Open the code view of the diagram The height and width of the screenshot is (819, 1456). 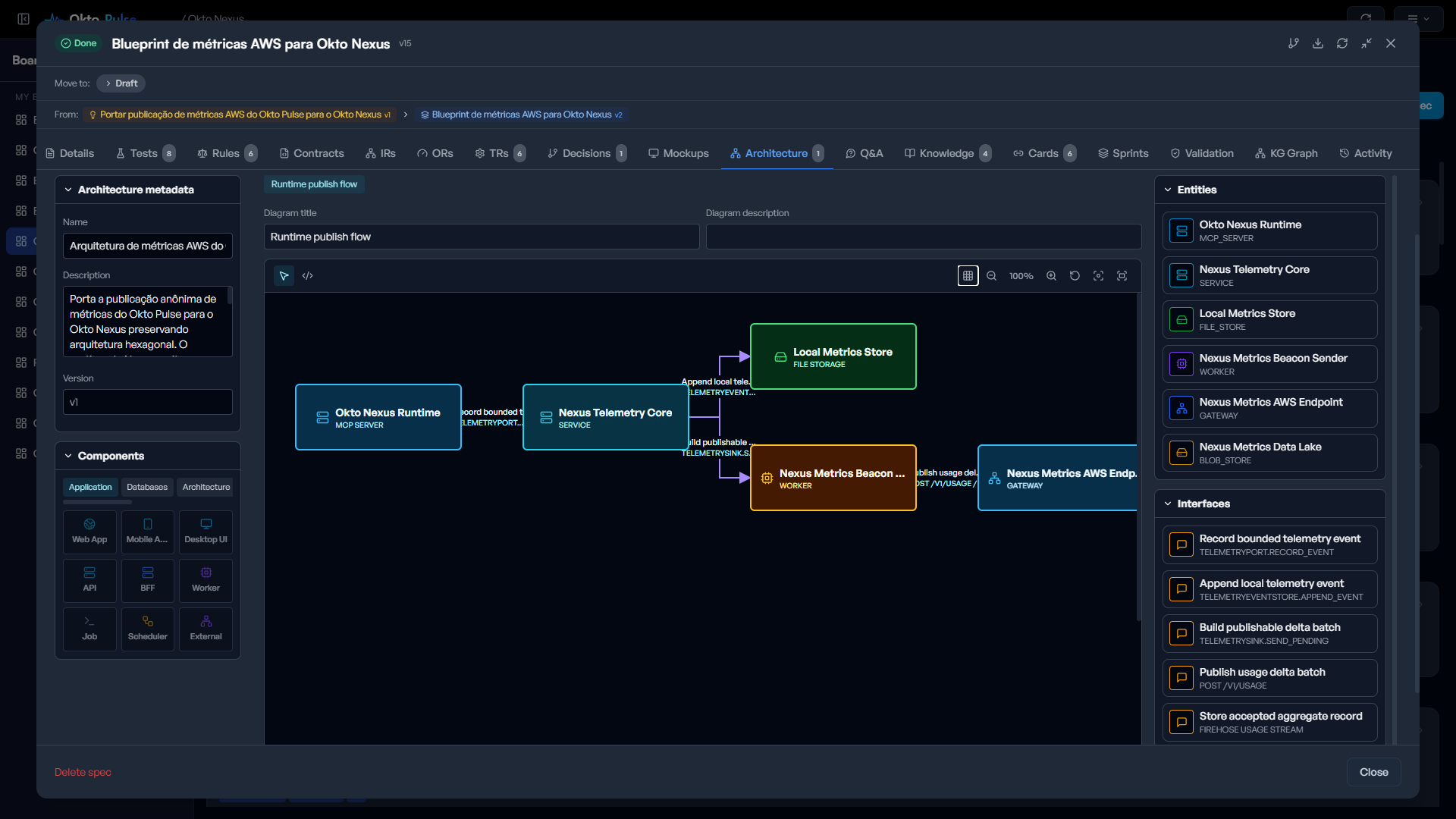pos(307,276)
